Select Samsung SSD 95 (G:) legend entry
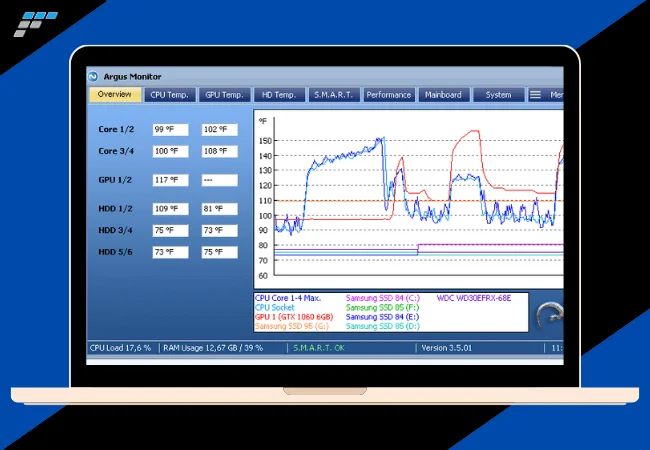The image size is (650, 450). [x=292, y=326]
